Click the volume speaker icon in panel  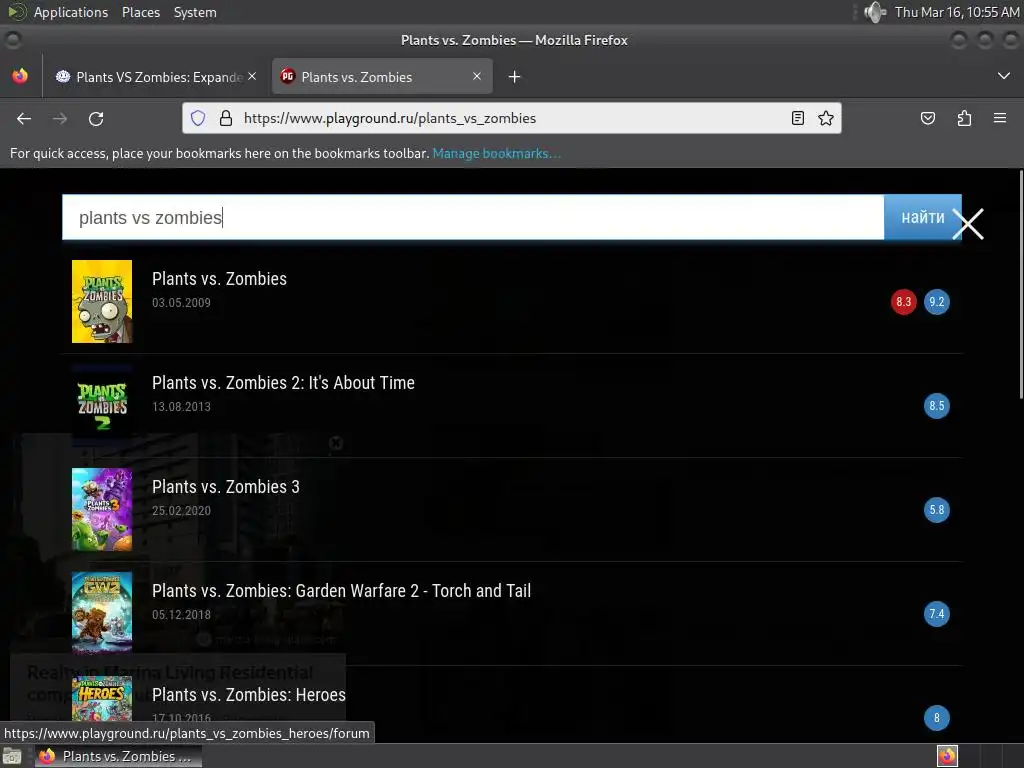875,12
